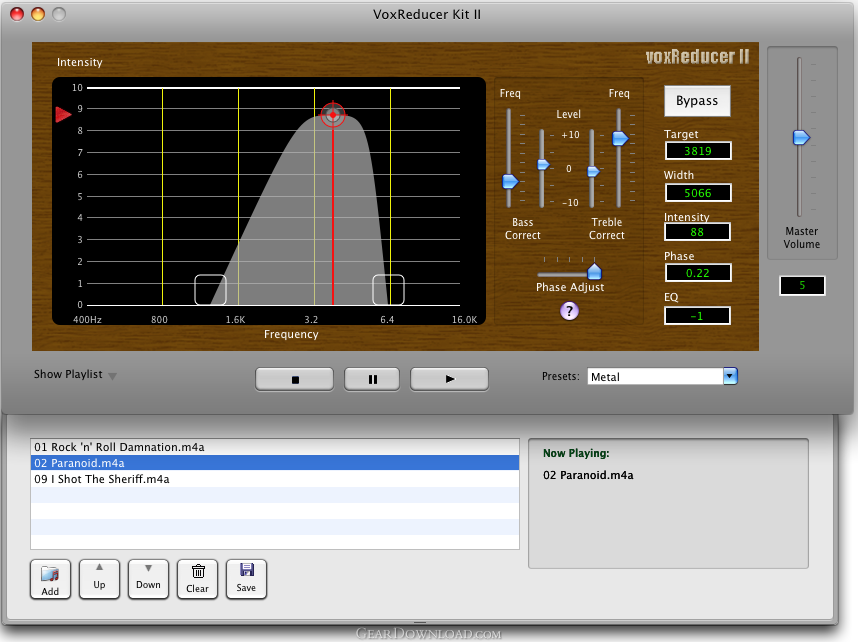Click the Bass Correct Freq slider handle
Image resolution: width=858 pixels, height=642 pixels.
point(510,181)
